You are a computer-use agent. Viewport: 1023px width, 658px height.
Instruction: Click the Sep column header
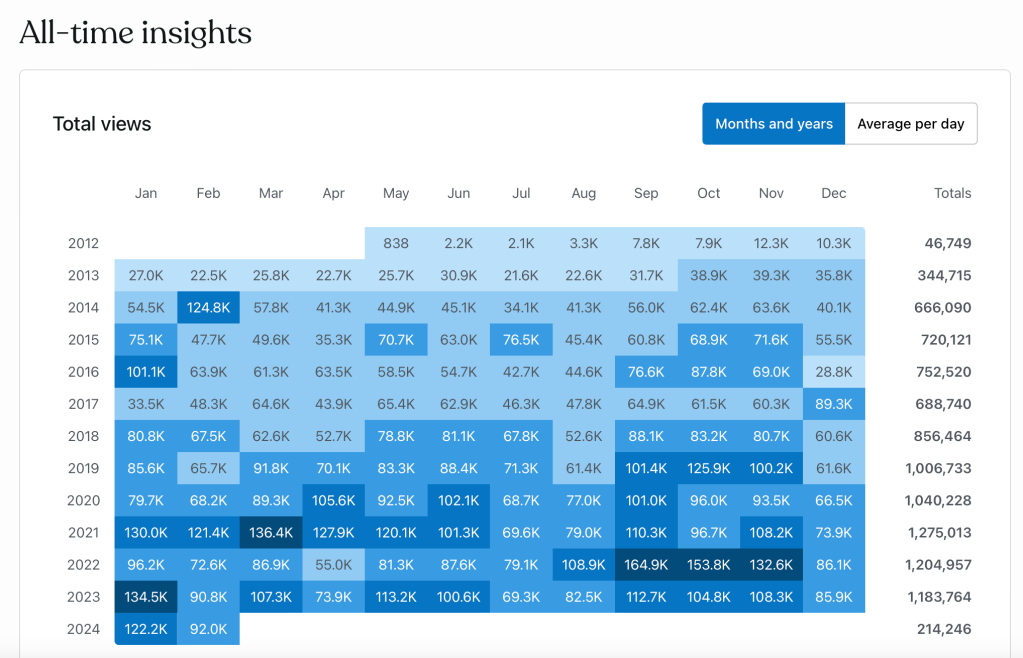(x=646, y=193)
